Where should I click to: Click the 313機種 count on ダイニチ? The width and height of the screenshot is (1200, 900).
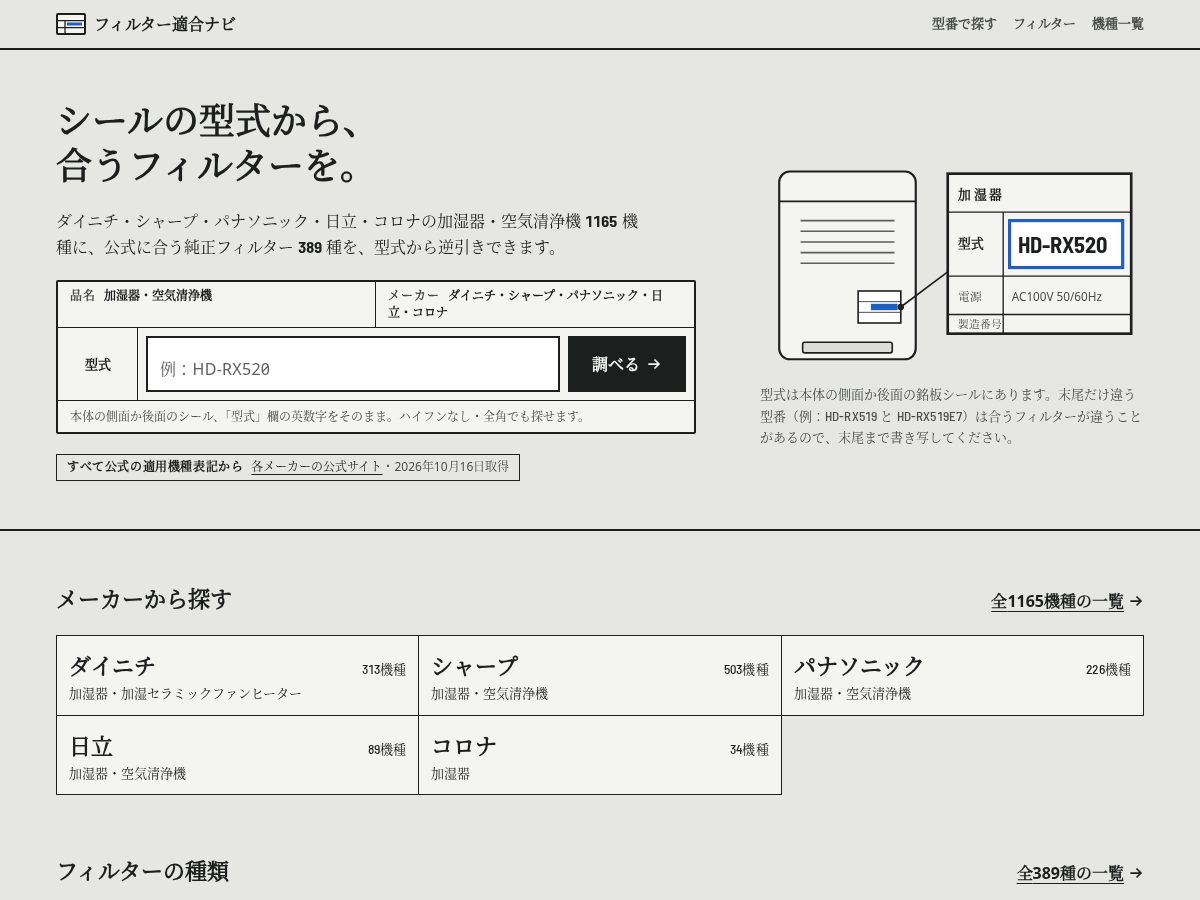[x=384, y=670]
